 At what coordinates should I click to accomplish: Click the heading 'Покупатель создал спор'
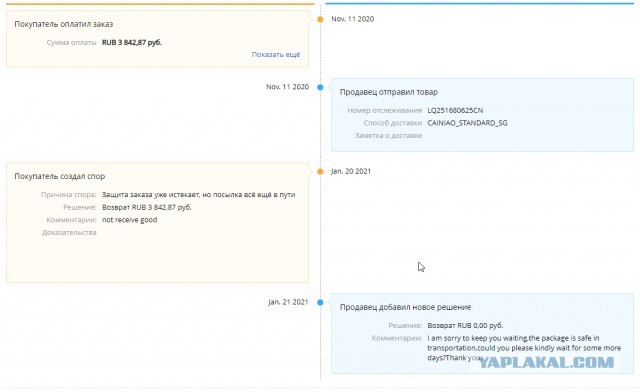point(60,176)
